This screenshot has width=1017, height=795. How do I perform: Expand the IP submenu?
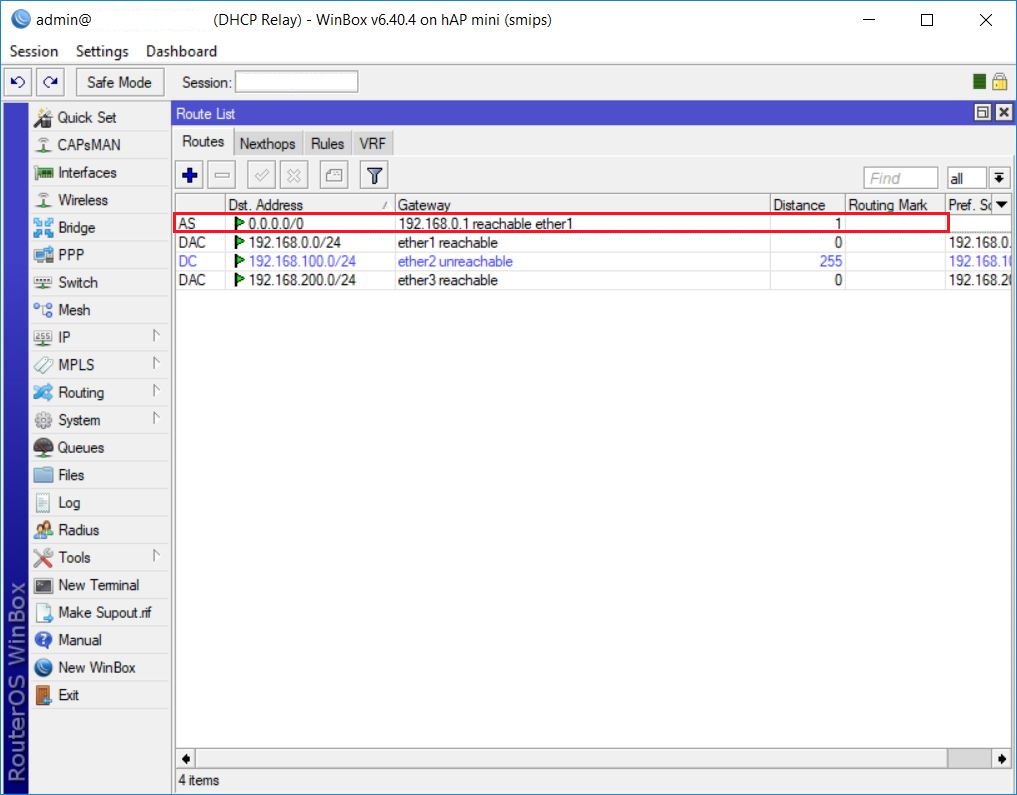coord(99,337)
